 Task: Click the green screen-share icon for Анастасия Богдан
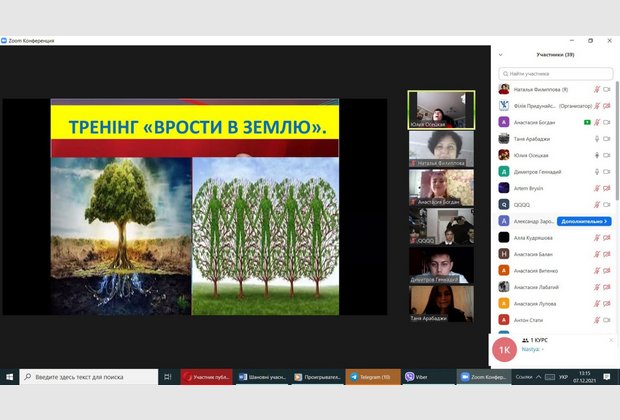[588, 122]
